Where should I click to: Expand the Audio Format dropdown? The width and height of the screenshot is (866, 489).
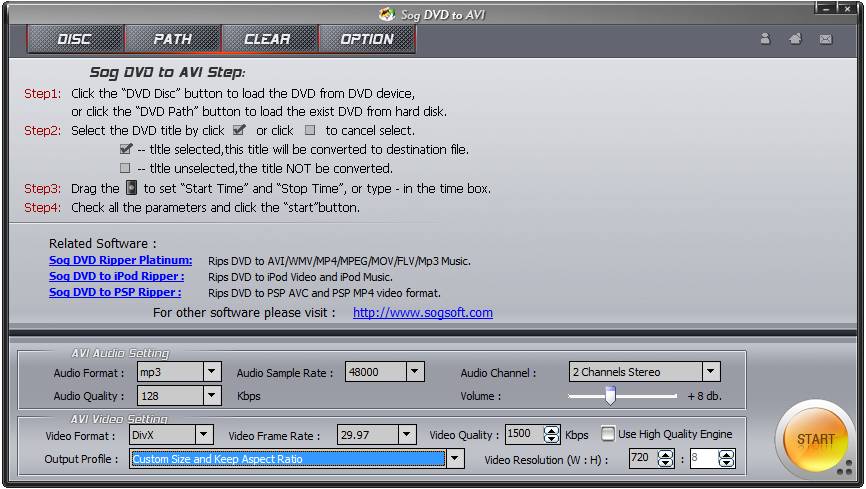tap(212, 372)
